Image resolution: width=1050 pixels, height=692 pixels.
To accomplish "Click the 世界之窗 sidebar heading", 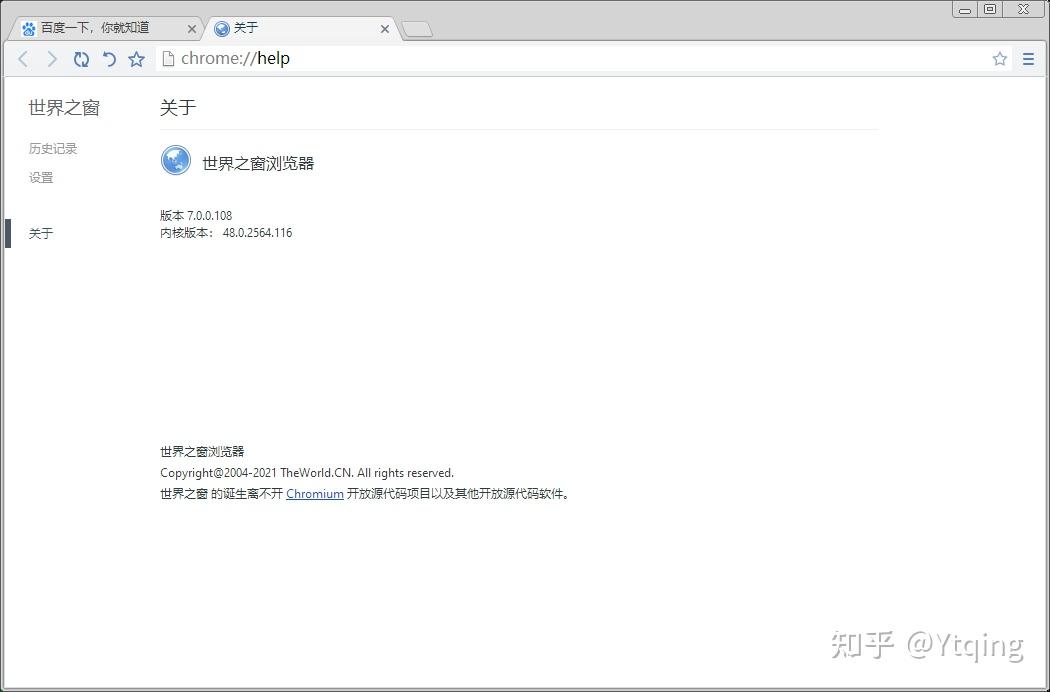I will pos(63,107).
